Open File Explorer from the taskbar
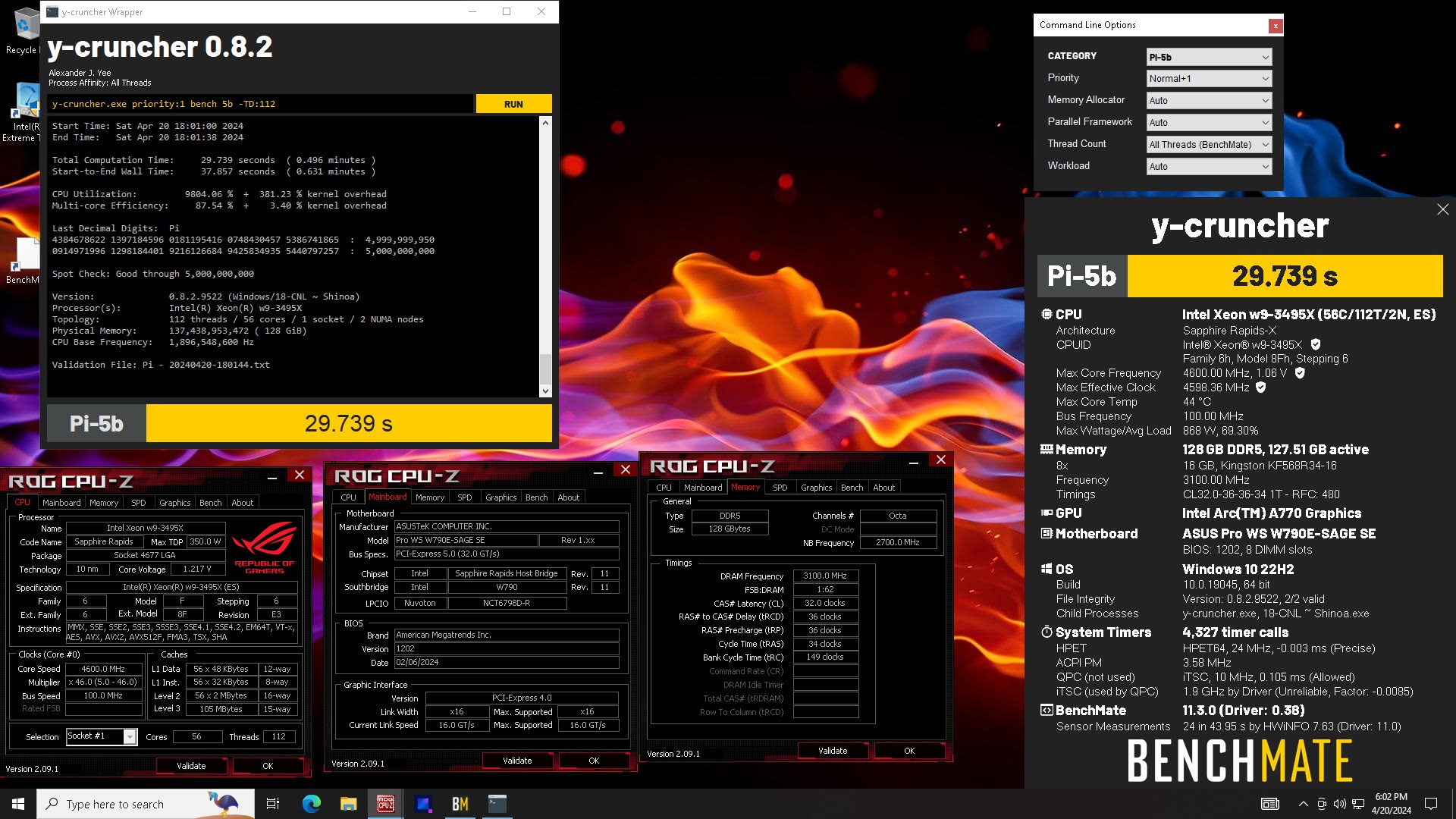 click(348, 804)
